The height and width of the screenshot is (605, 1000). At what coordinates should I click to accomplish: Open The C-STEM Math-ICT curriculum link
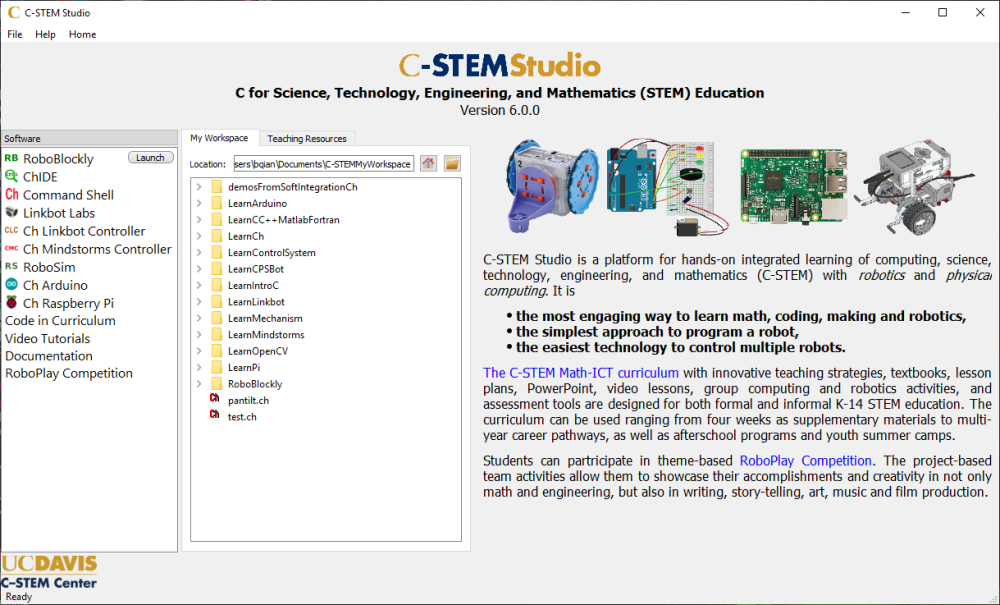click(580, 373)
